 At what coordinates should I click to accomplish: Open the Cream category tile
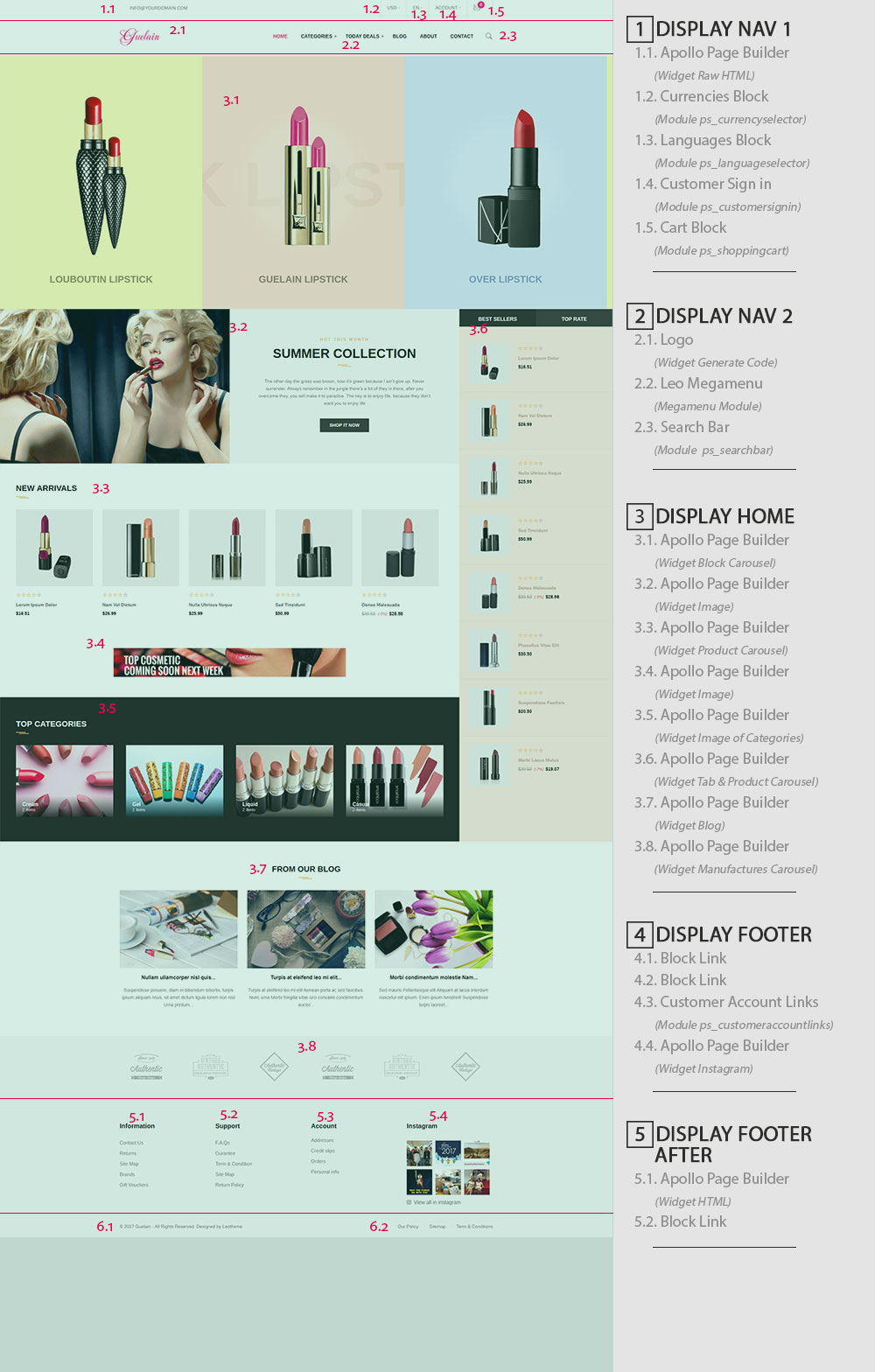click(65, 780)
